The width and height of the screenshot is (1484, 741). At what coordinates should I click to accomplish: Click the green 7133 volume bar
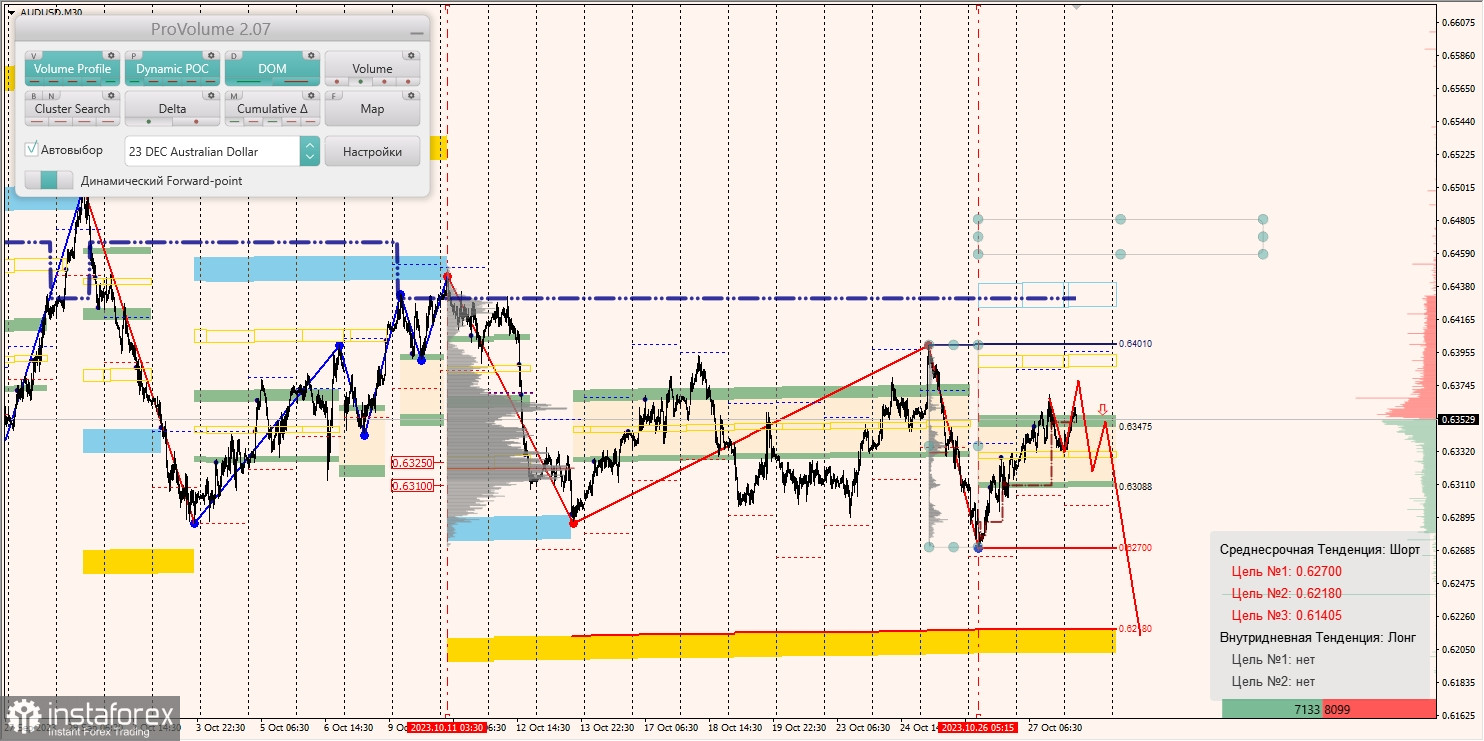[x=1272, y=709]
